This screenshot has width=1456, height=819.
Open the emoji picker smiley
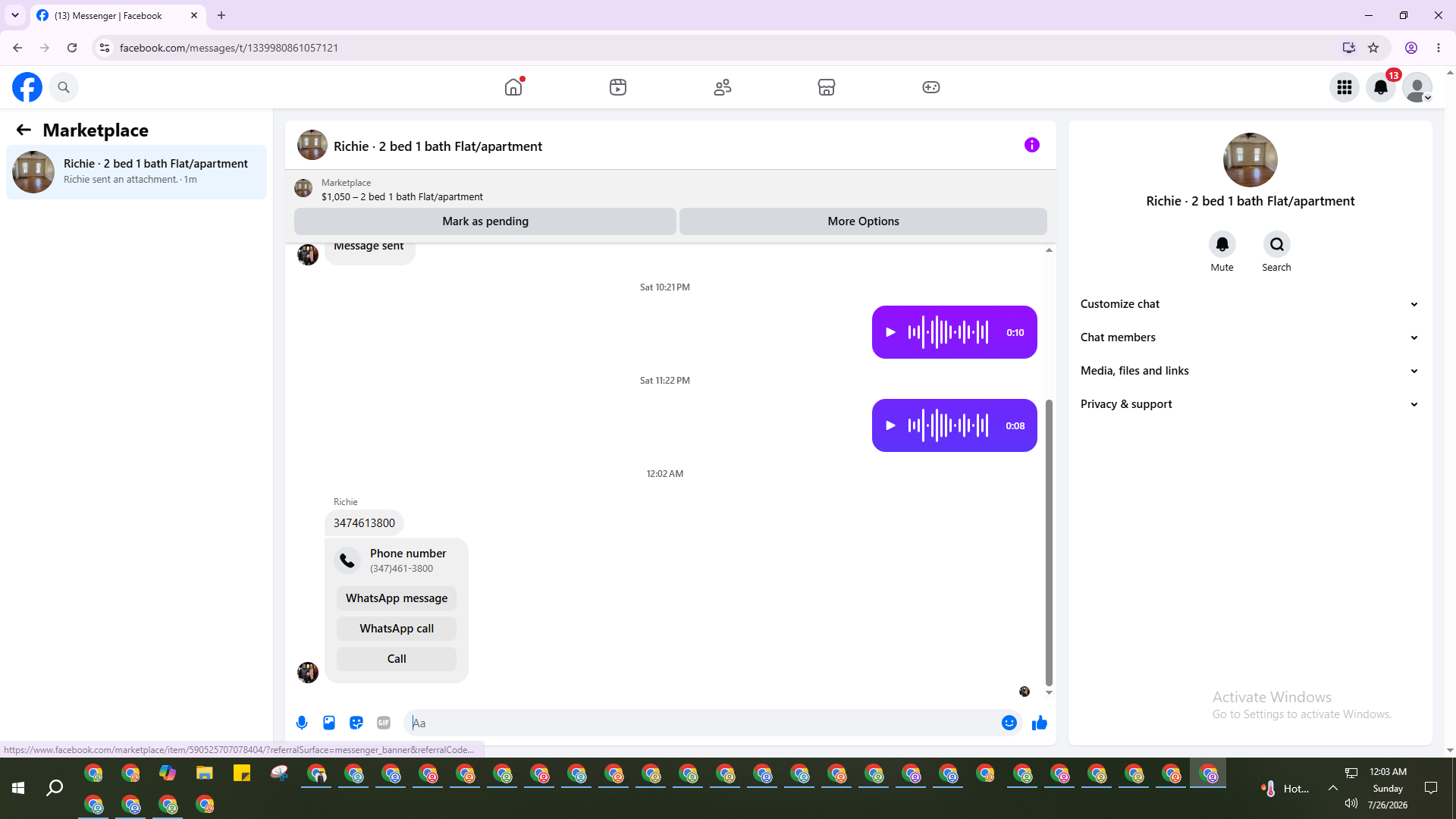click(x=1009, y=723)
